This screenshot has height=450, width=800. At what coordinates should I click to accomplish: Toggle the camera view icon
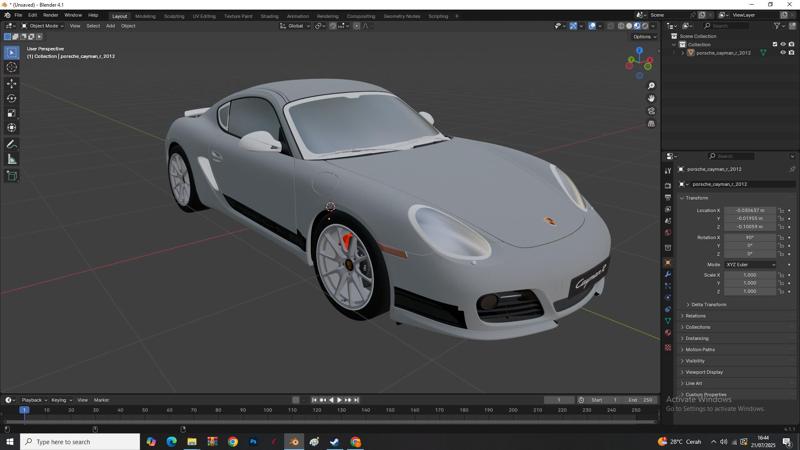pyautogui.click(x=651, y=111)
